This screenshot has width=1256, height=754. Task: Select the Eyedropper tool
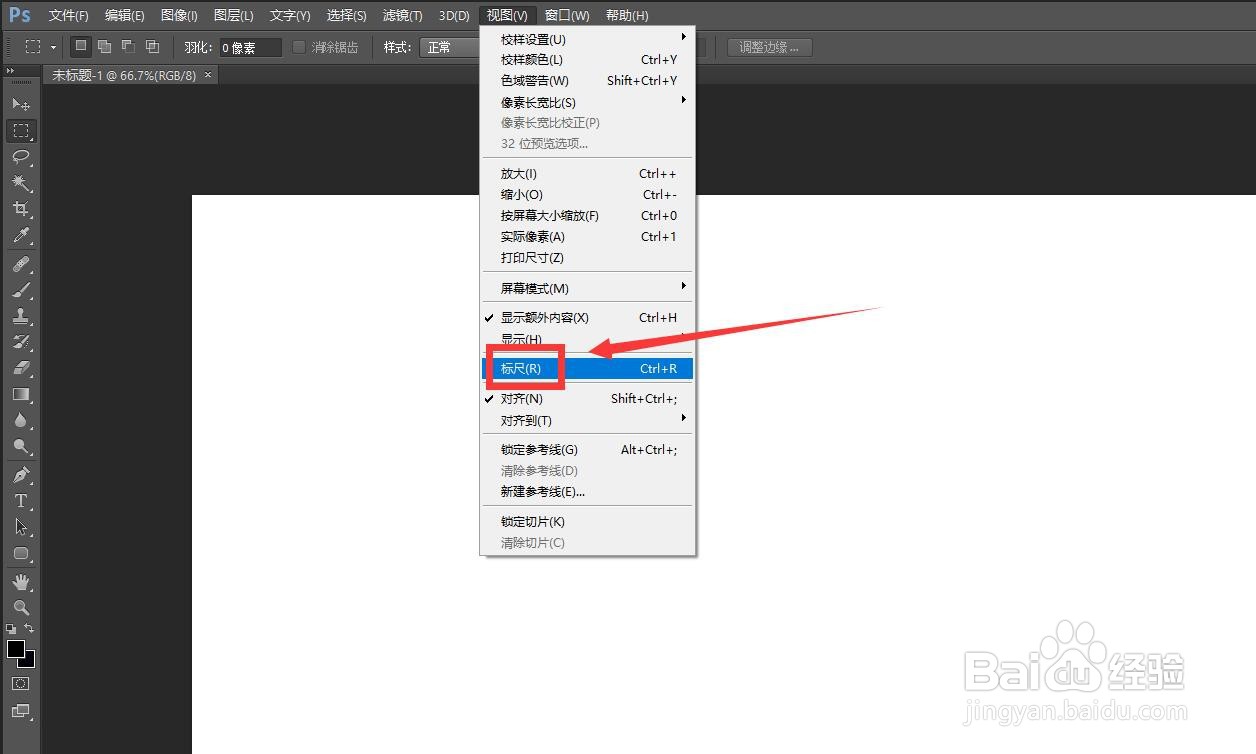click(22, 236)
